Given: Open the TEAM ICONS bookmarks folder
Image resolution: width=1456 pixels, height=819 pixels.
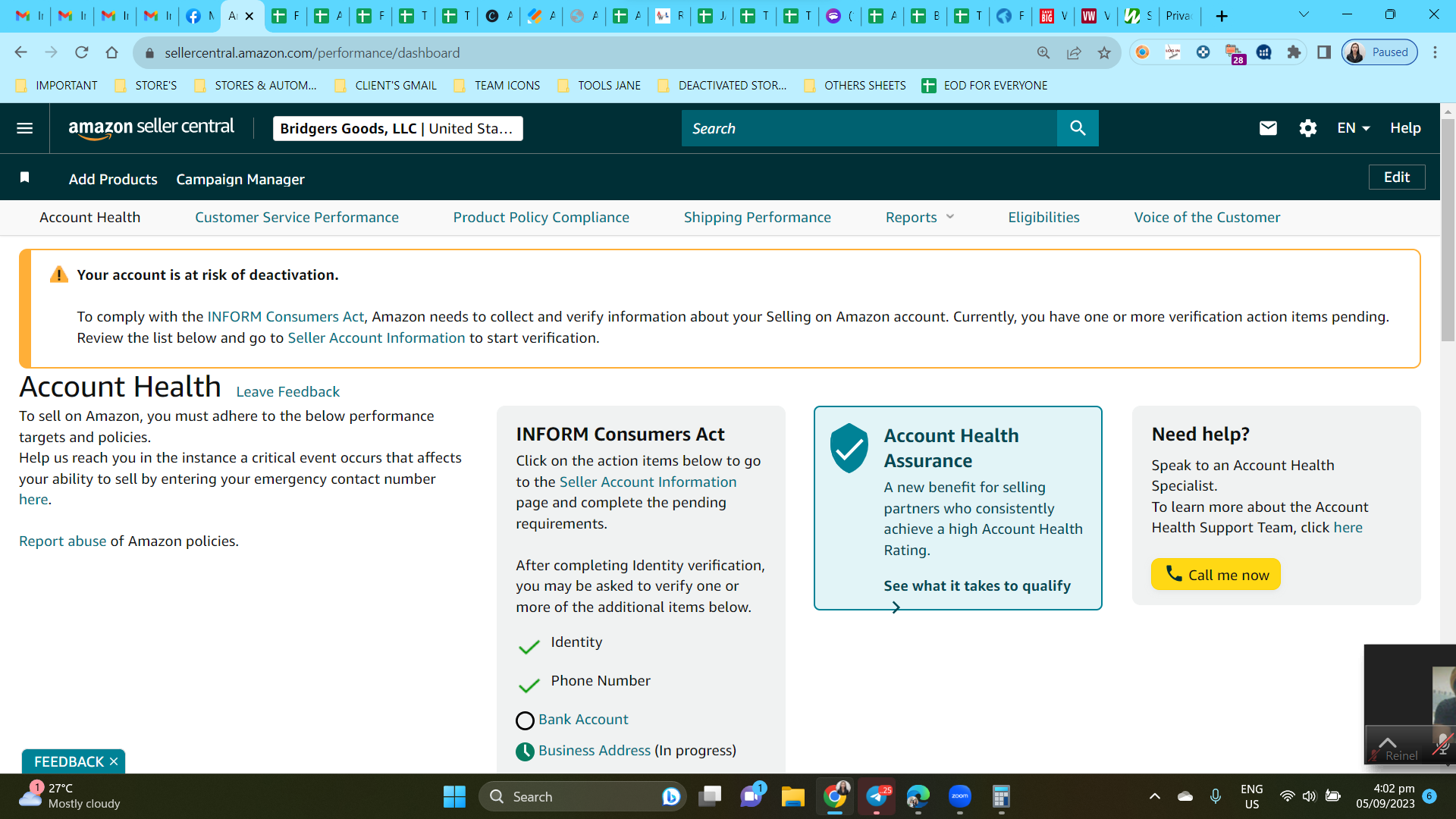Looking at the screenshot, I should [497, 86].
